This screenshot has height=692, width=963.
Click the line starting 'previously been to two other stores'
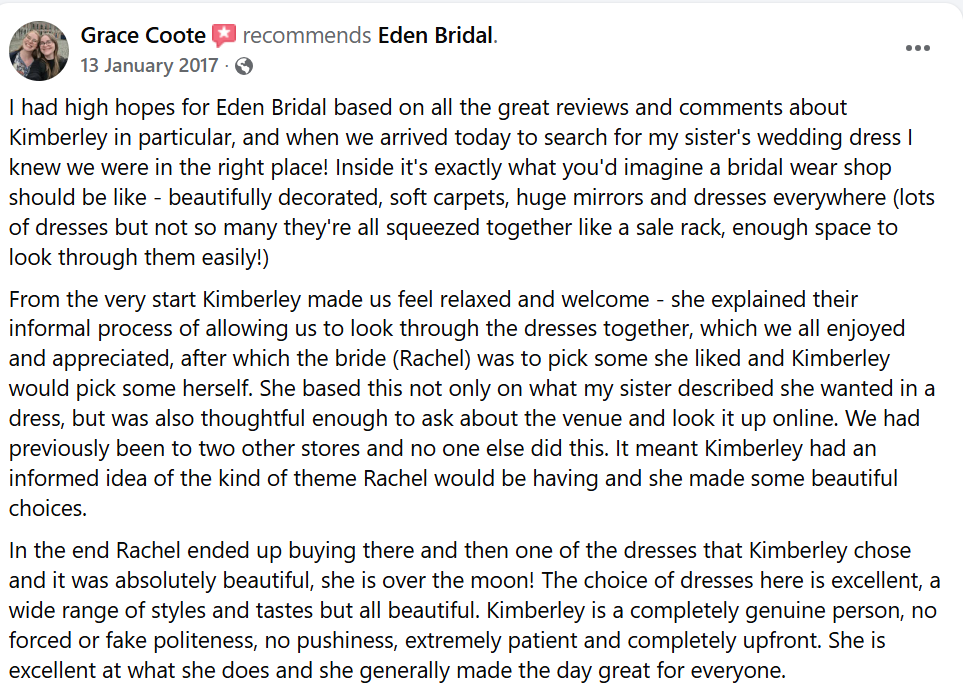[442, 449]
